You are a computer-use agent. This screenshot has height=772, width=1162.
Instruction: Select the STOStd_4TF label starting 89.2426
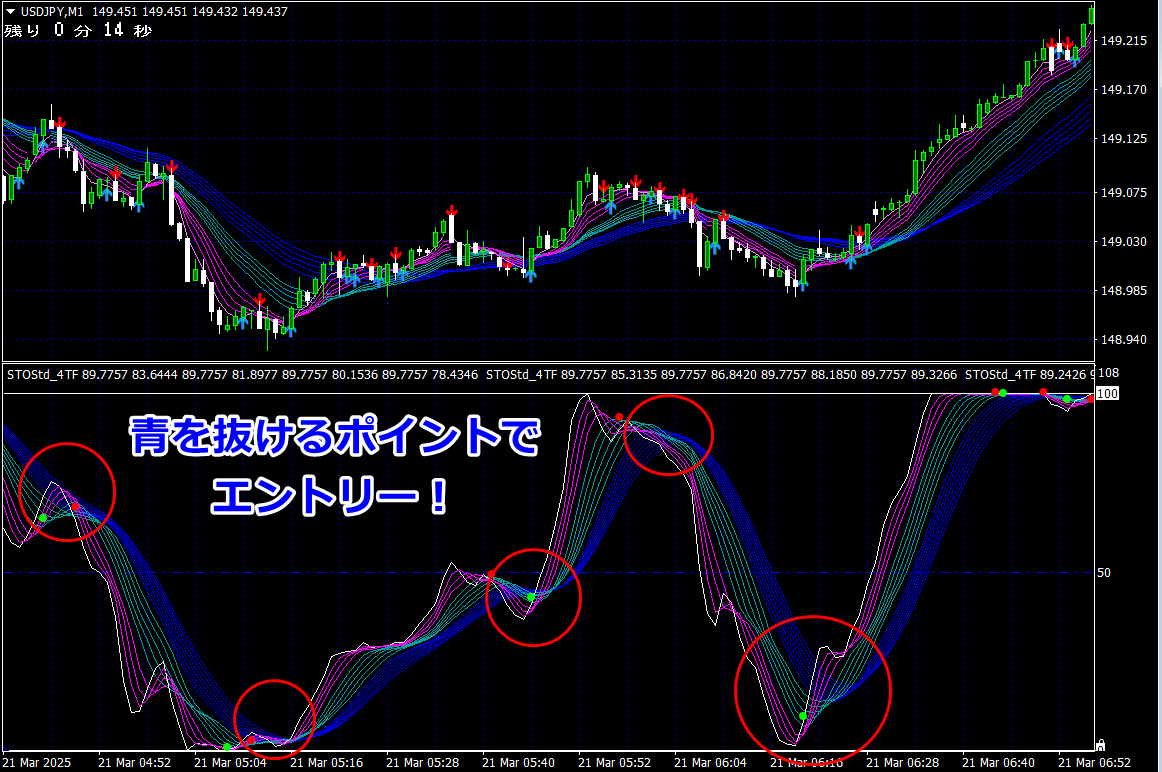(1029, 375)
